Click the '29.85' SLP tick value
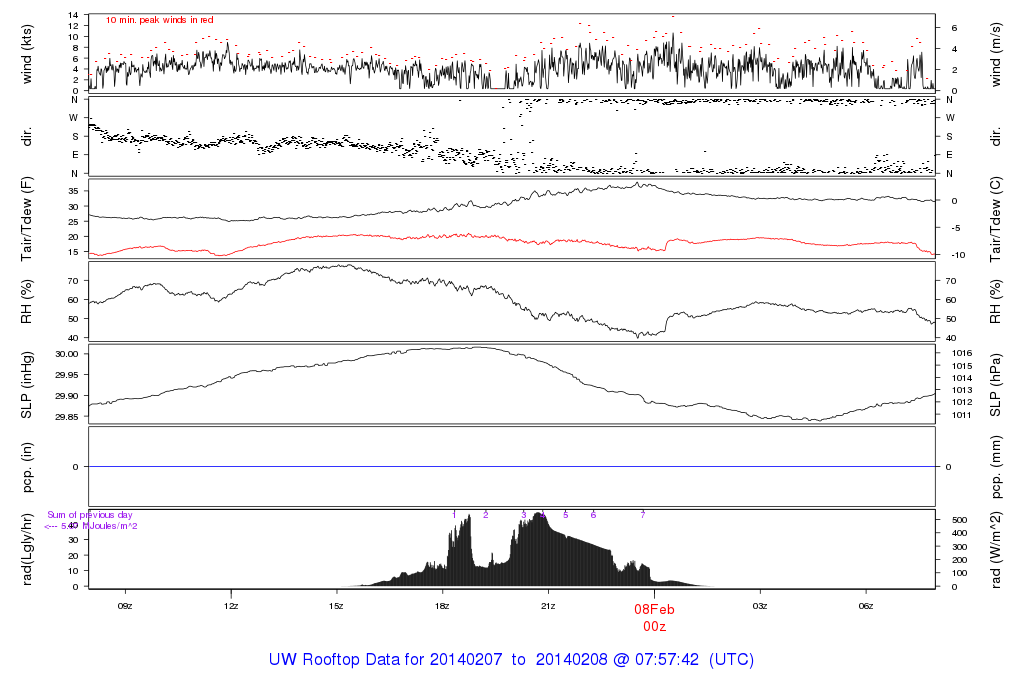This screenshot has width=1024, height=700. (x=67, y=417)
